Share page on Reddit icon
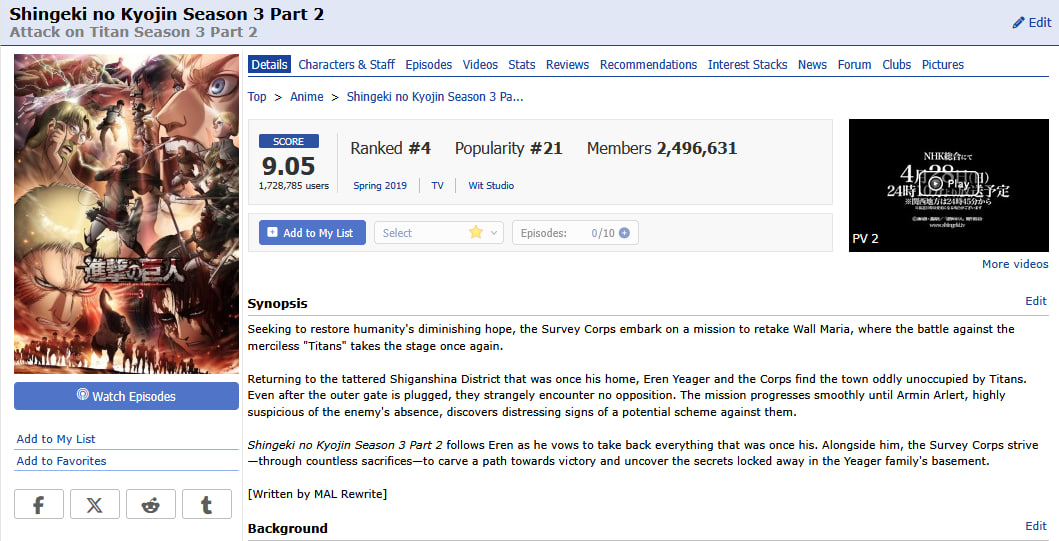This screenshot has width=1059, height=541. pyautogui.click(x=151, y=505)
